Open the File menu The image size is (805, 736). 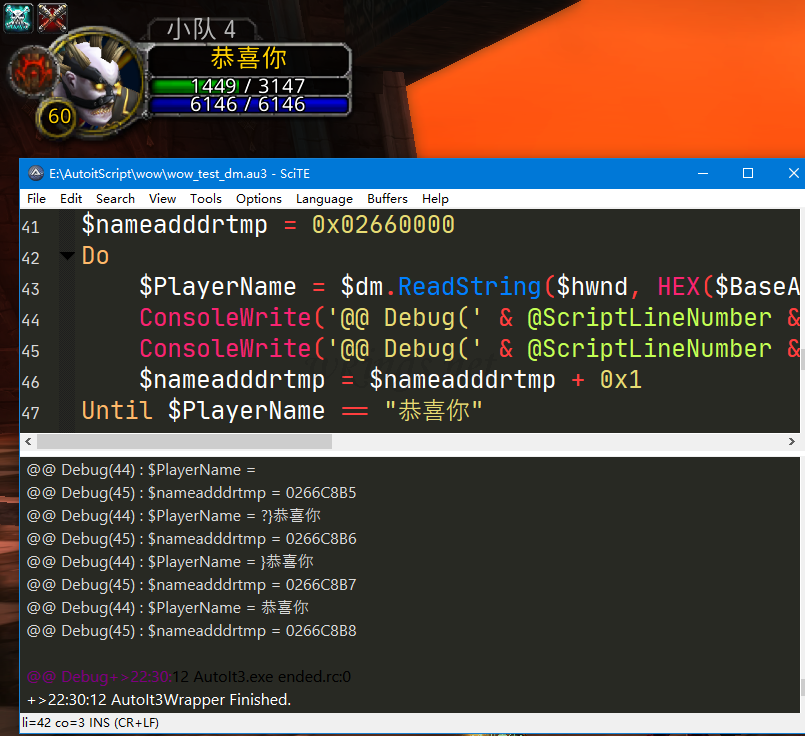click(x=36, y=199)
